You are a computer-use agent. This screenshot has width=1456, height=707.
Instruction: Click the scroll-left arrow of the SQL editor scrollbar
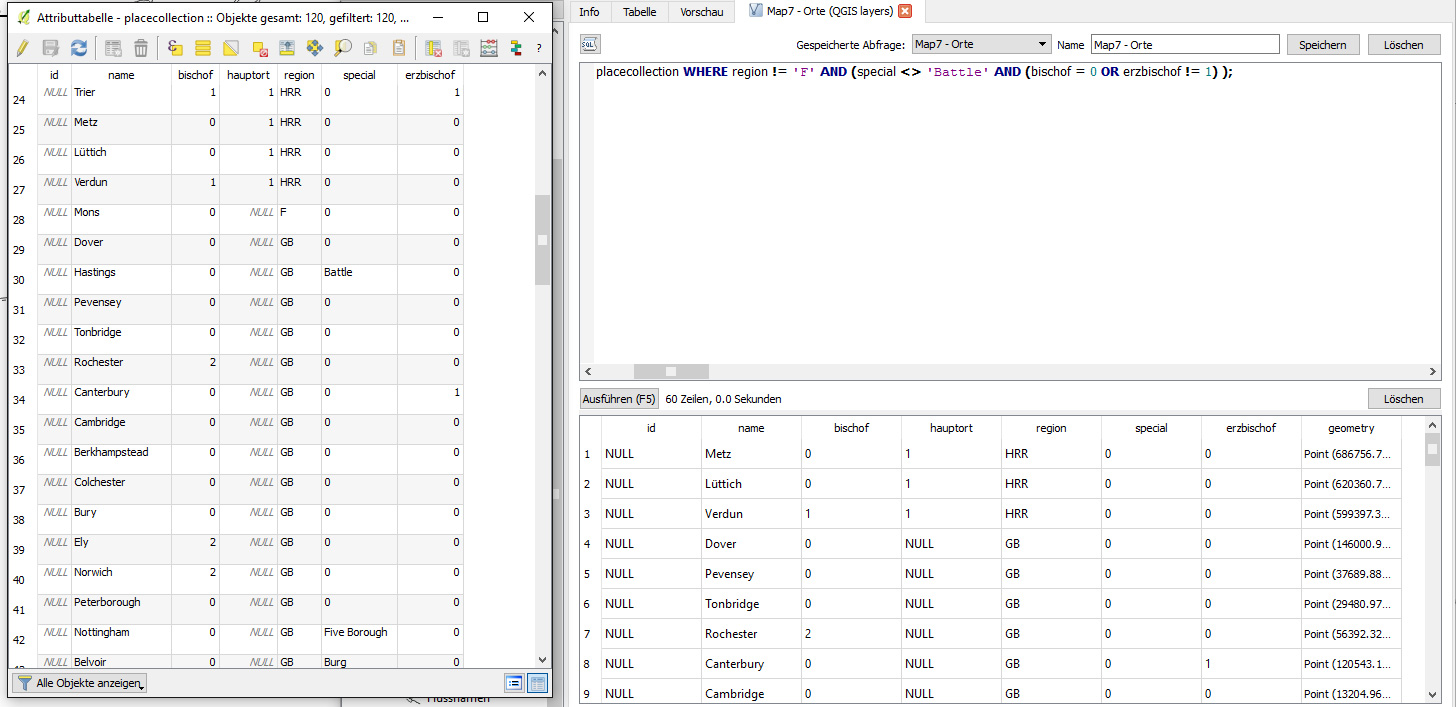point(588,371)
